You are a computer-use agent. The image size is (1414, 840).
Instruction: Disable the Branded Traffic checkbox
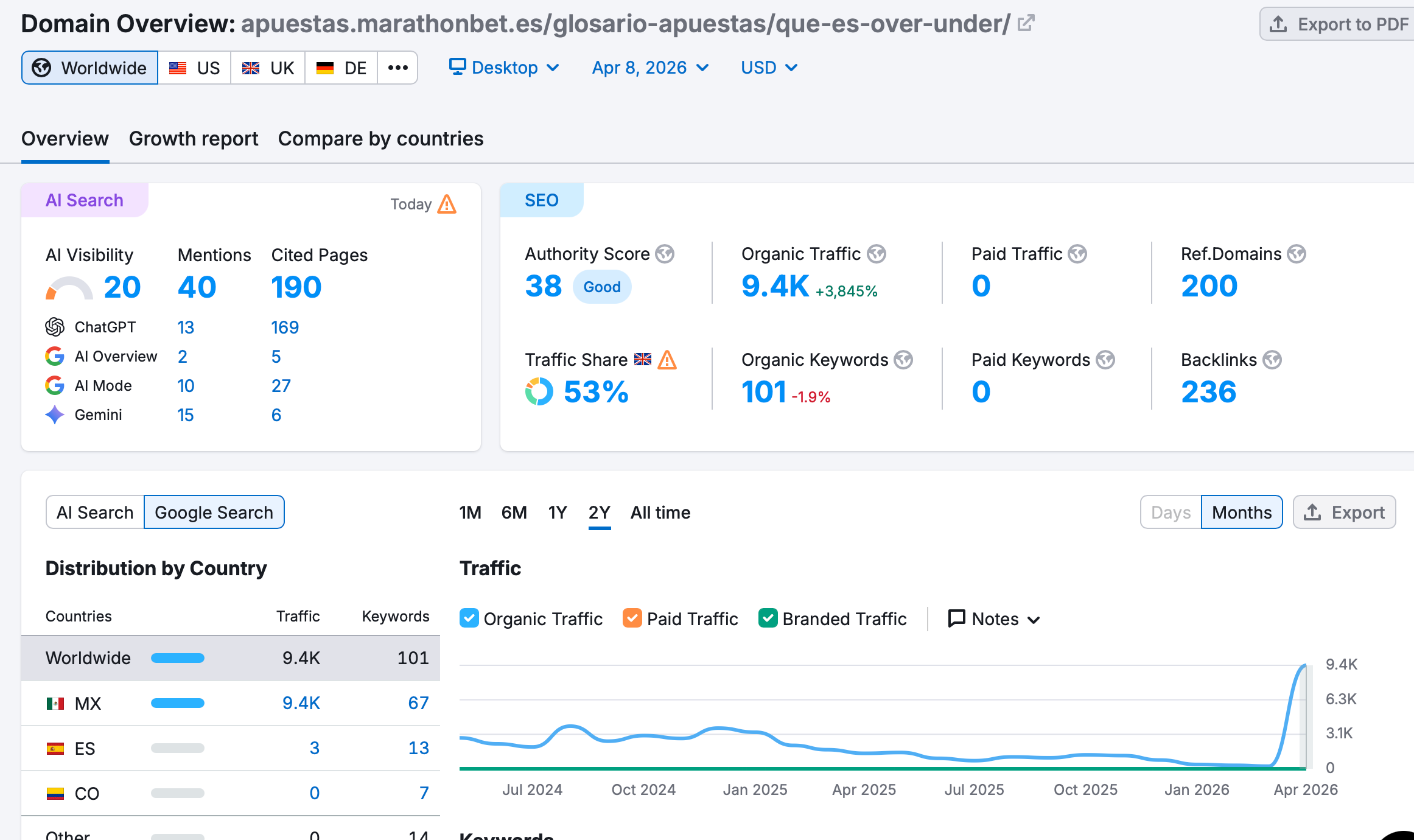click(768, 618)
